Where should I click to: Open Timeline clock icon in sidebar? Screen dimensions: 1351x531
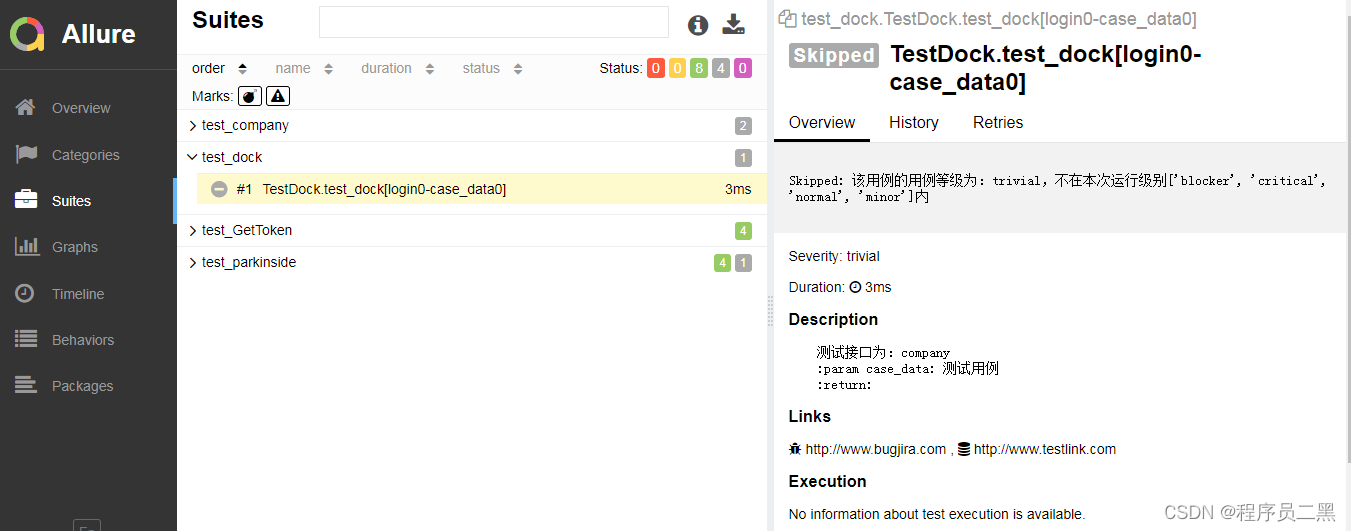coord(26,293)
